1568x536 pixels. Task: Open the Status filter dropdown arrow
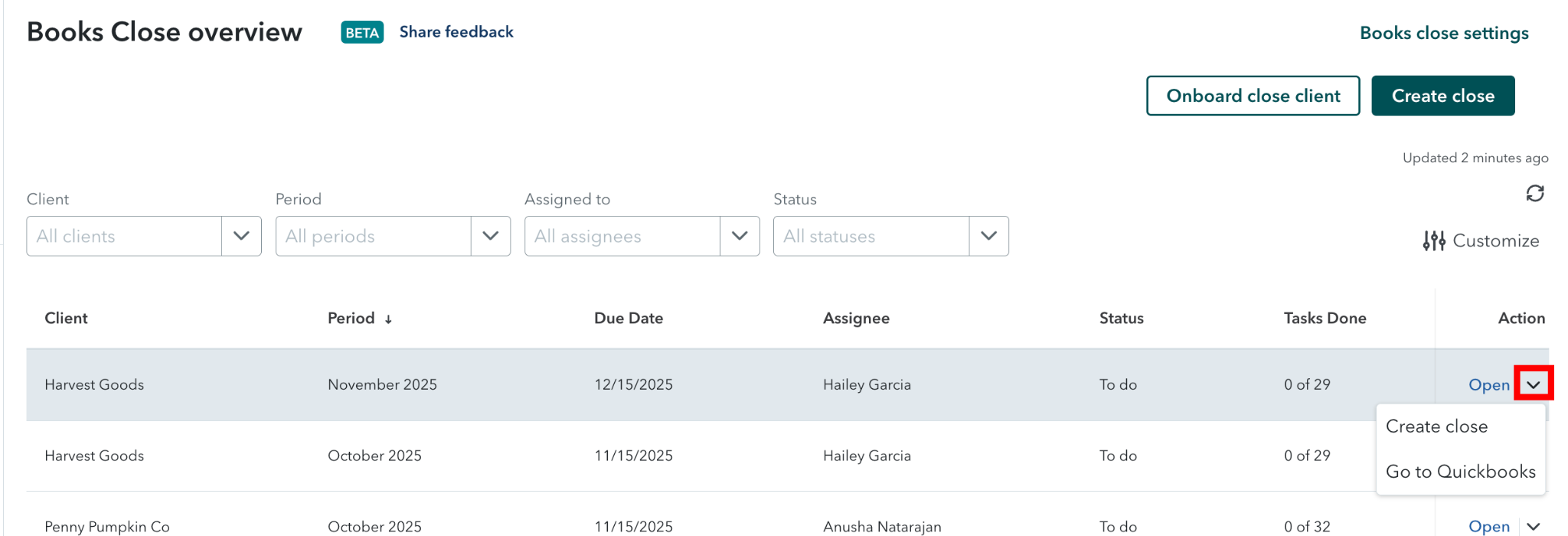[988, 236]
